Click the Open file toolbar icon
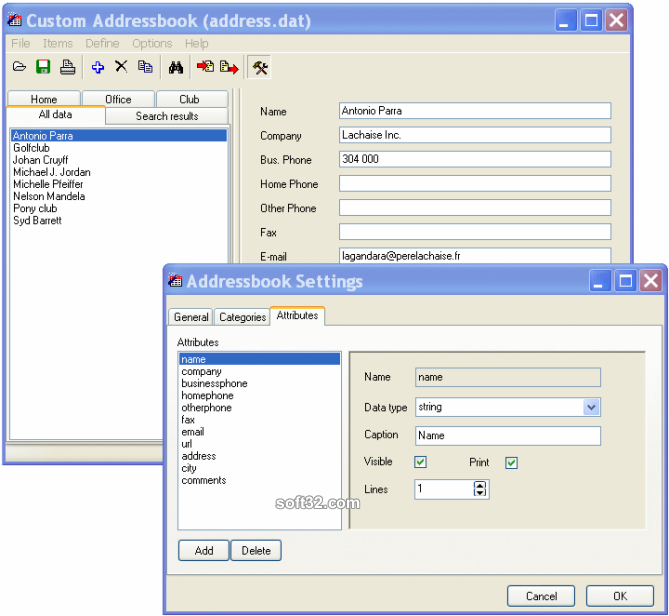The height and width of the screenshot is (616, 669). coord(19,67)
